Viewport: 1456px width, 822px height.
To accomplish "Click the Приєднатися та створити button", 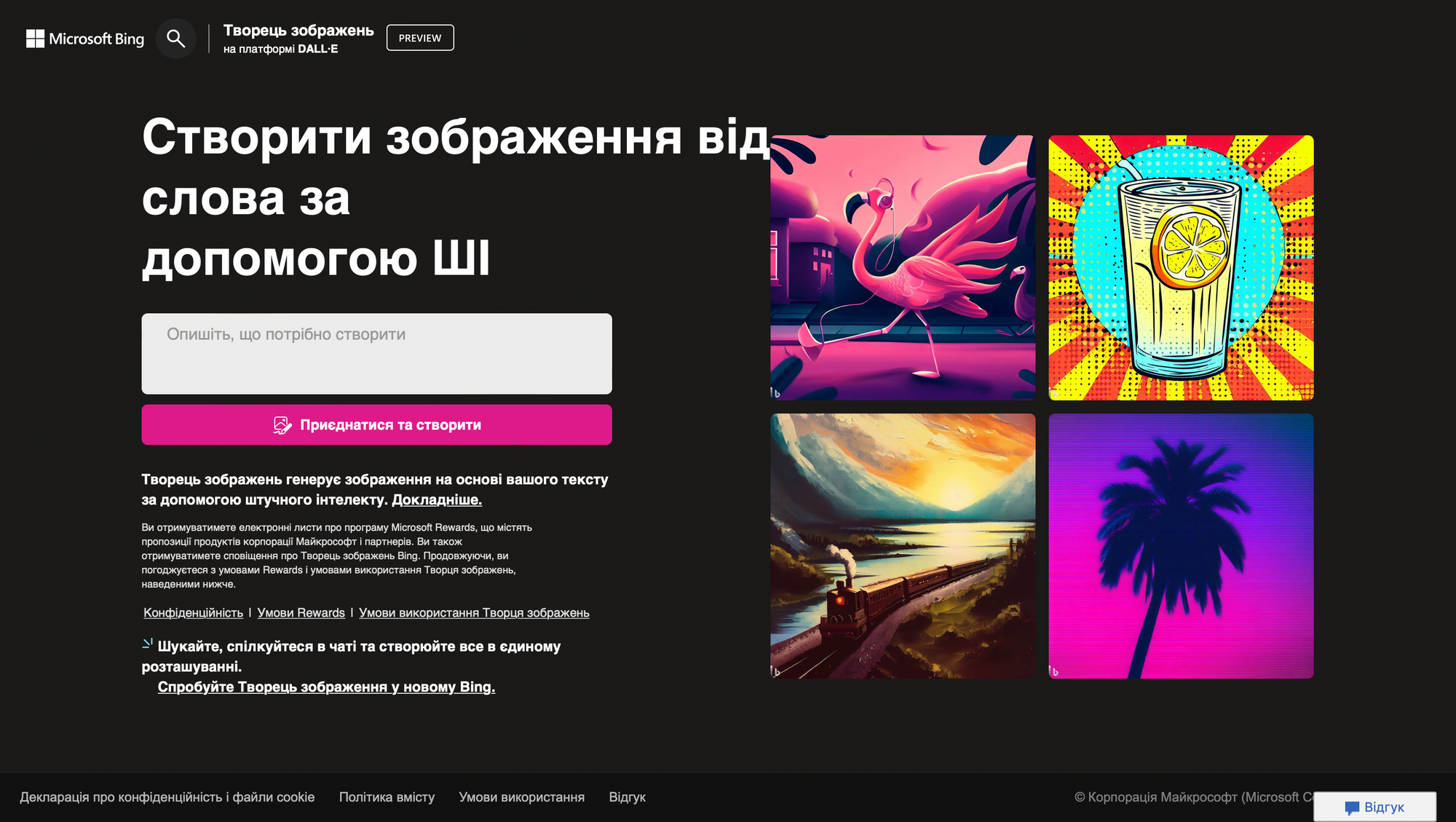I will point(376,424).
